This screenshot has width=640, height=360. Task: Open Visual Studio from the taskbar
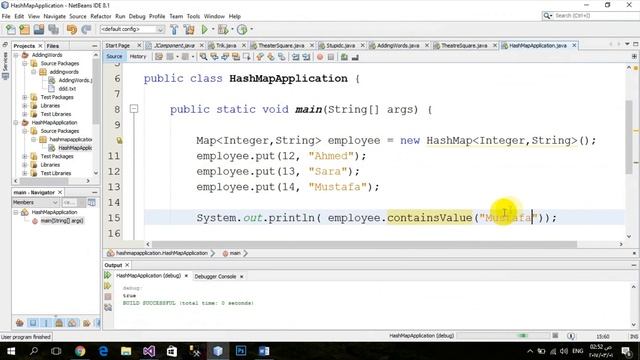point(149,351)
